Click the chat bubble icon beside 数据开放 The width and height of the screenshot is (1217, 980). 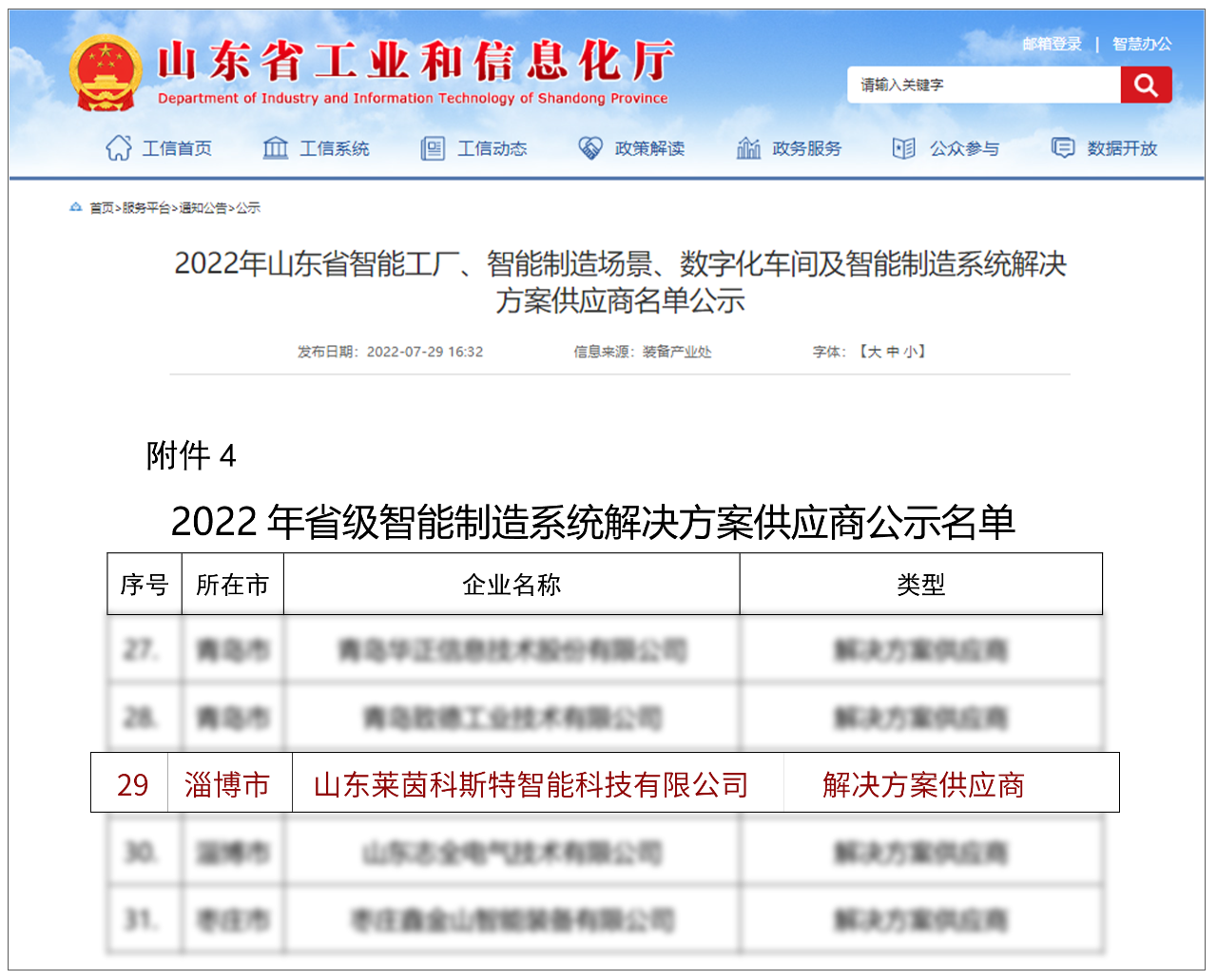[x=1062, y=148]
